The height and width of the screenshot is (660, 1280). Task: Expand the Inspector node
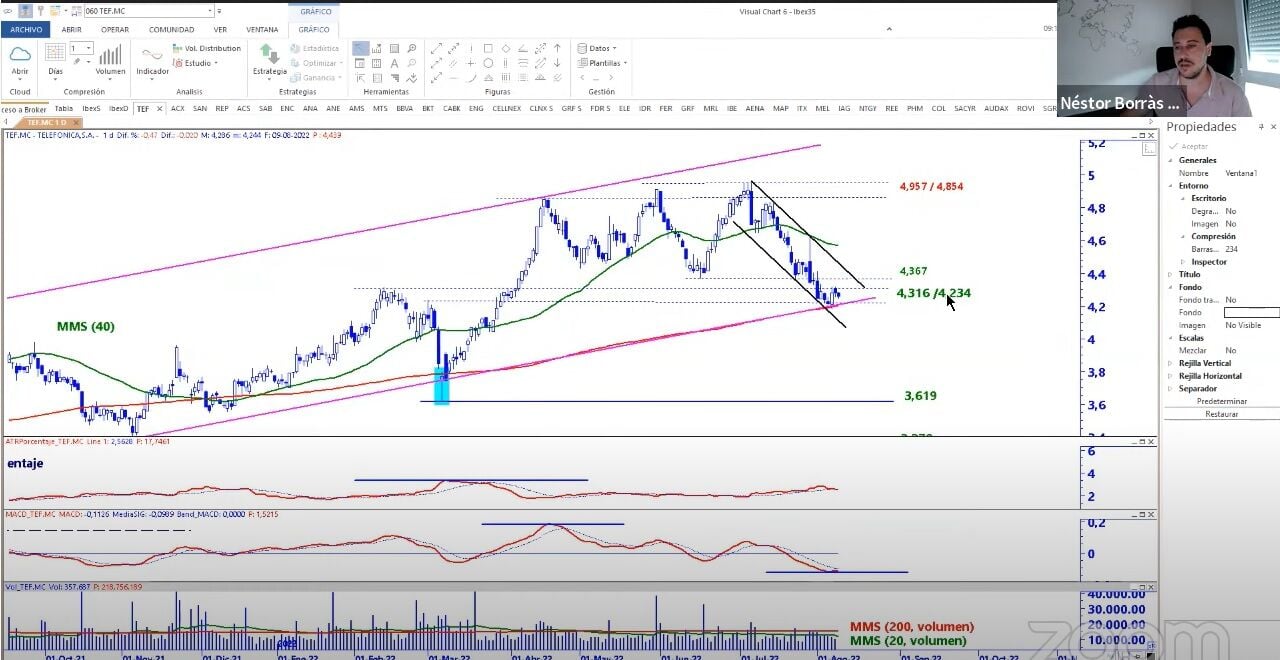coord(1184,262)
